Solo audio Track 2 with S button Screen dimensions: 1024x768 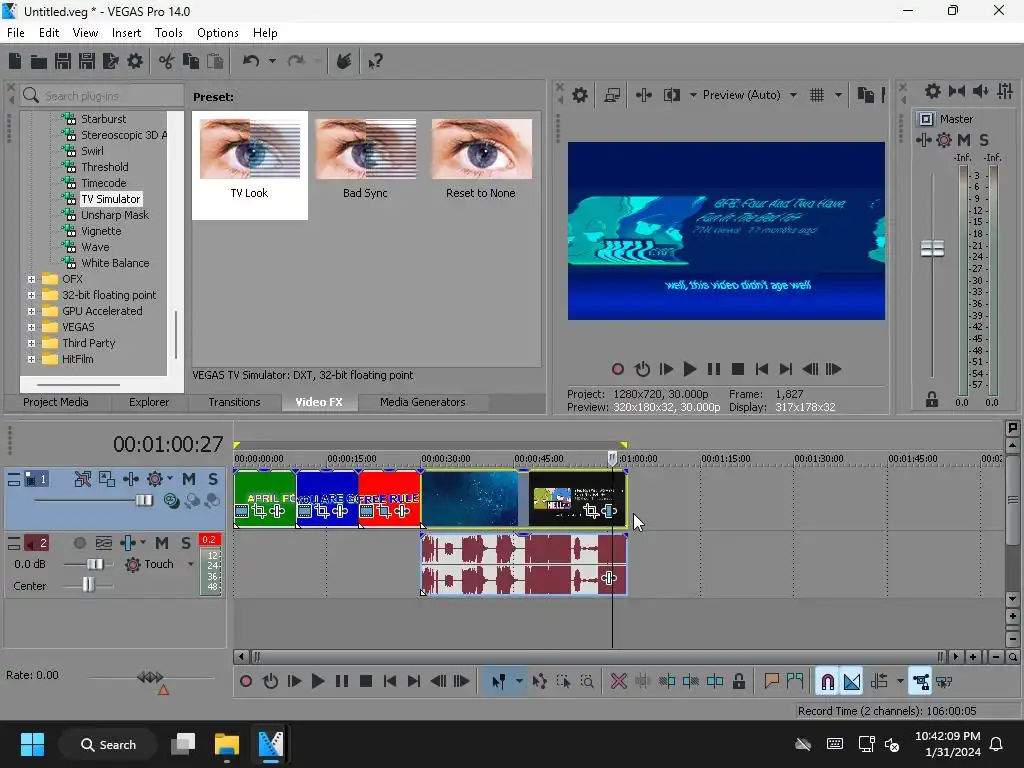click(x=186, y=543)
